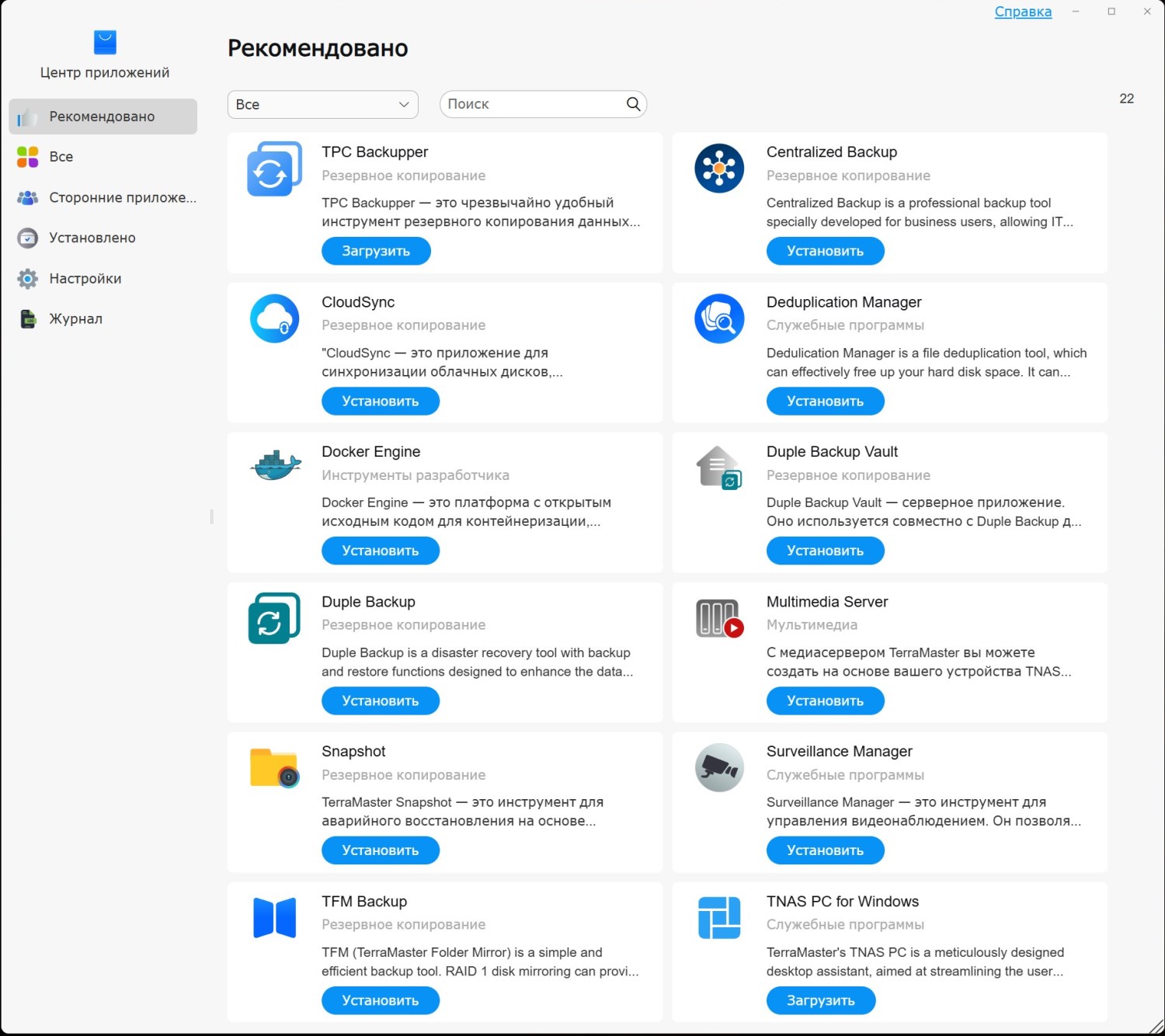Click the Docker Engine whale icon
Viewport: 1165px width, 1036px height.
(x=275, y=467)
